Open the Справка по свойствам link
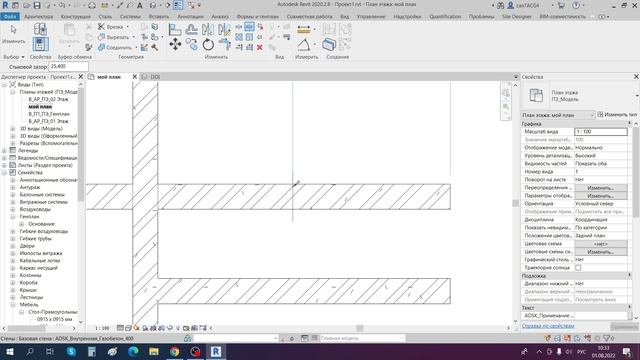This screenshot has height=360, width=640. pos(548,326)
